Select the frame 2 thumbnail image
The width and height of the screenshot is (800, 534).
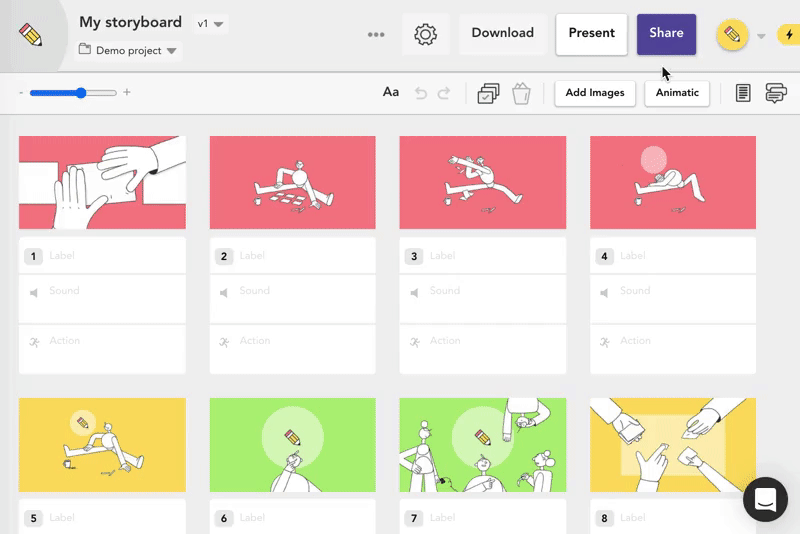click(x=292, y=182)
